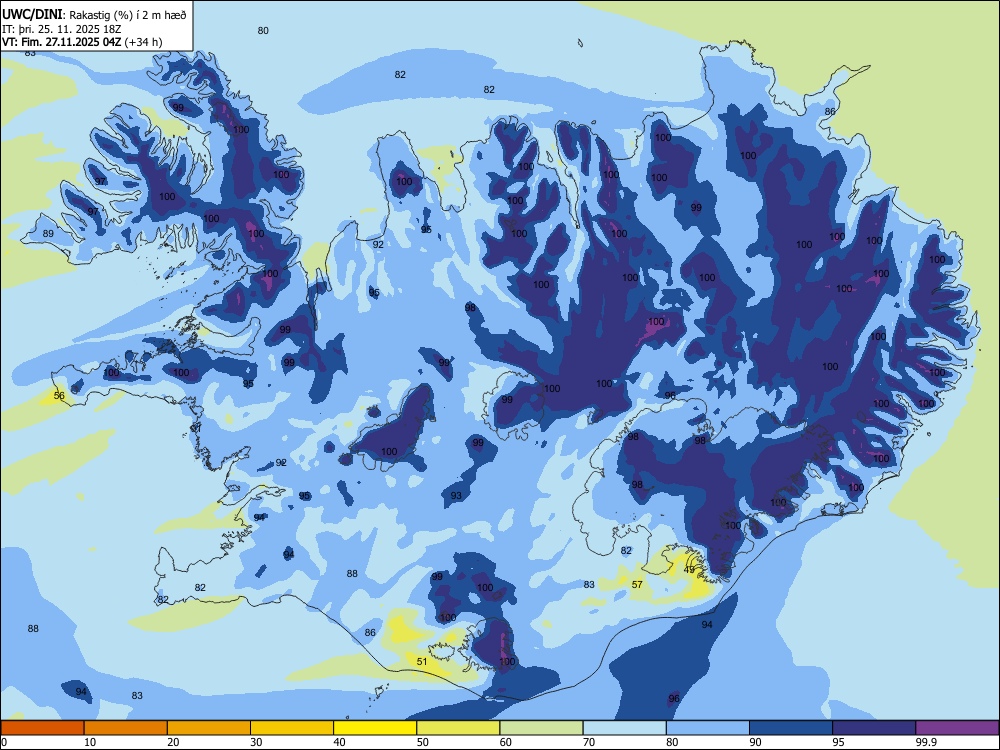Viewport: 1000px width, 750px height.
Task: Click the '70' legend scale label
Action: click(589, 742)
